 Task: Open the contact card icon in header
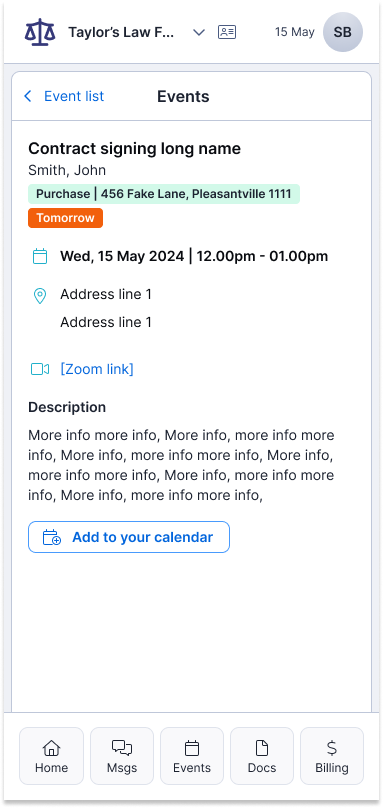point(227,32)
